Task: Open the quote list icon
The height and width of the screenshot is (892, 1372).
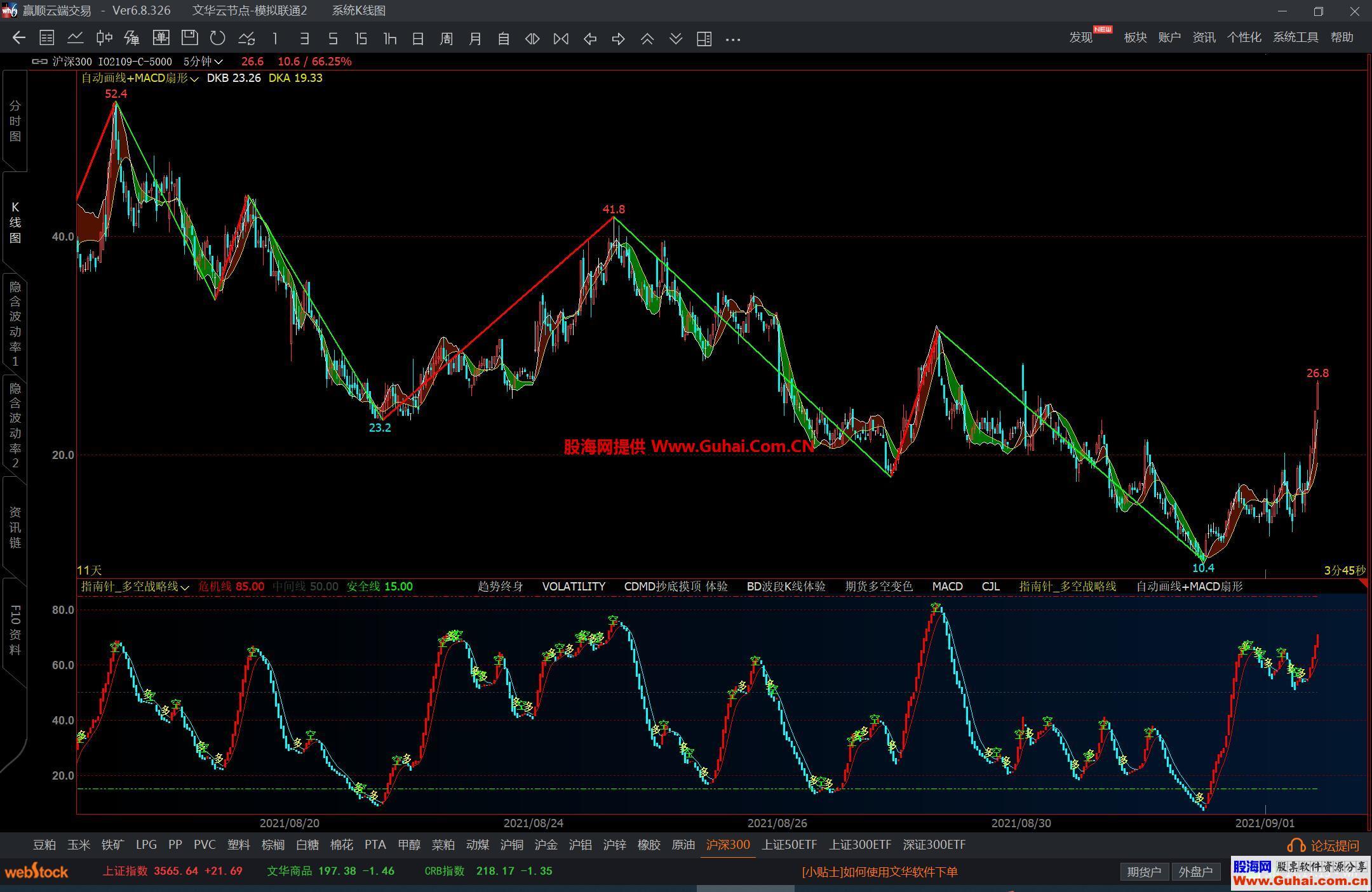Action: [46, 39]
